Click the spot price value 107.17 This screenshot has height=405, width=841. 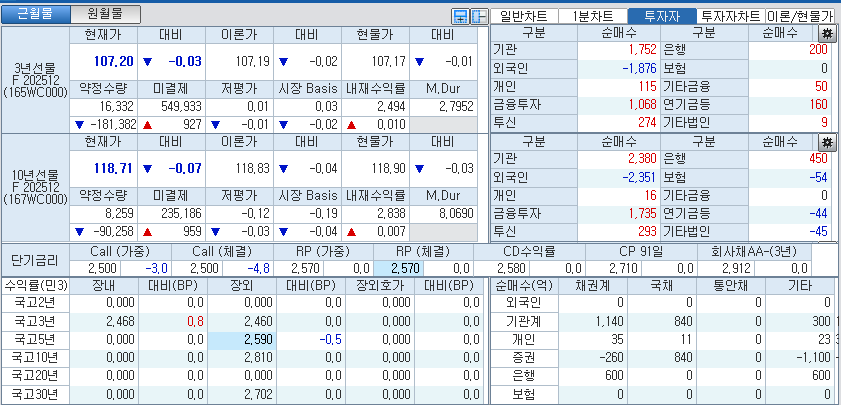pyautogui.click(x=389, y=61)
